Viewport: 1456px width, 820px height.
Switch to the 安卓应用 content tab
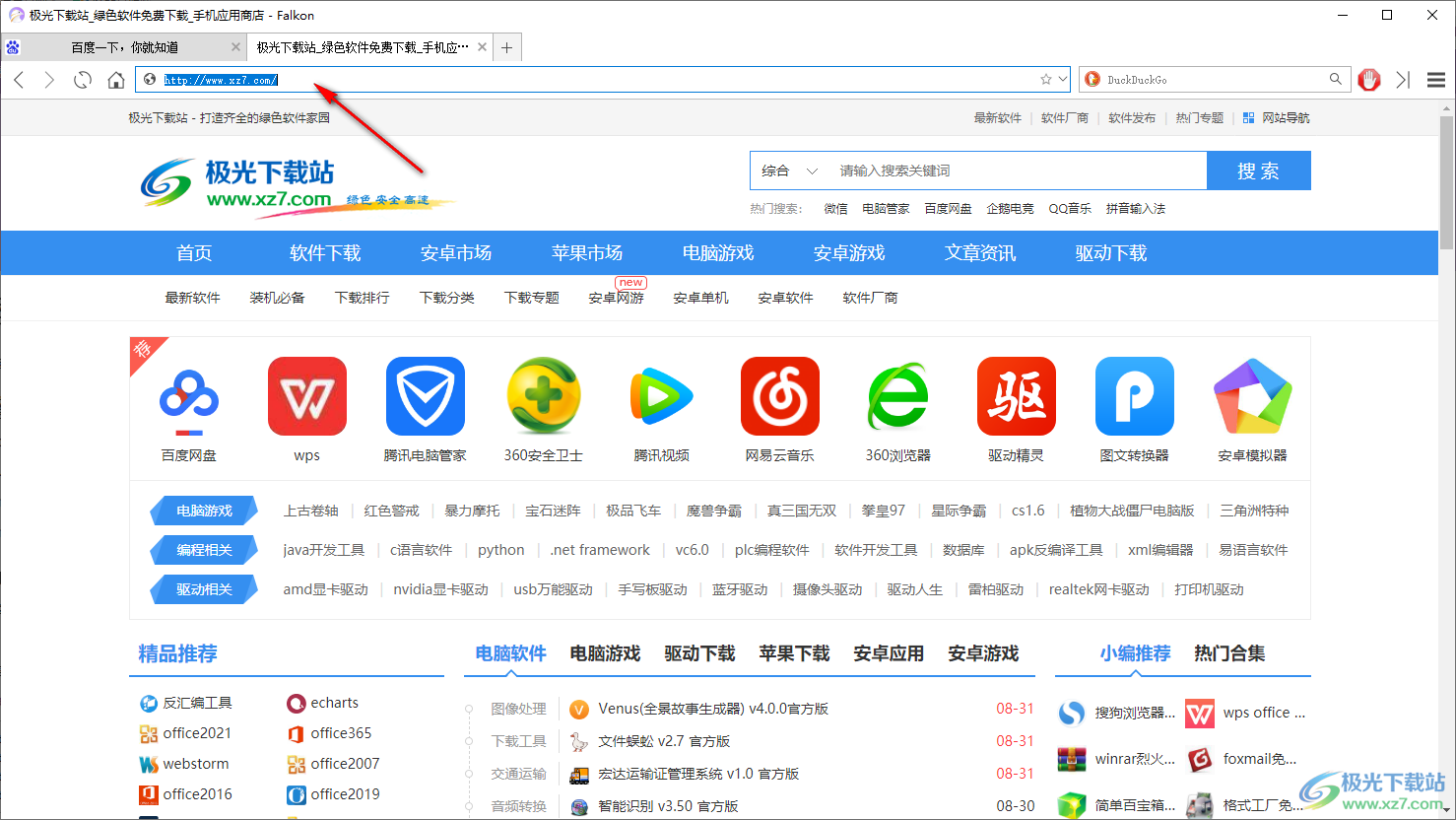[889, 653]
